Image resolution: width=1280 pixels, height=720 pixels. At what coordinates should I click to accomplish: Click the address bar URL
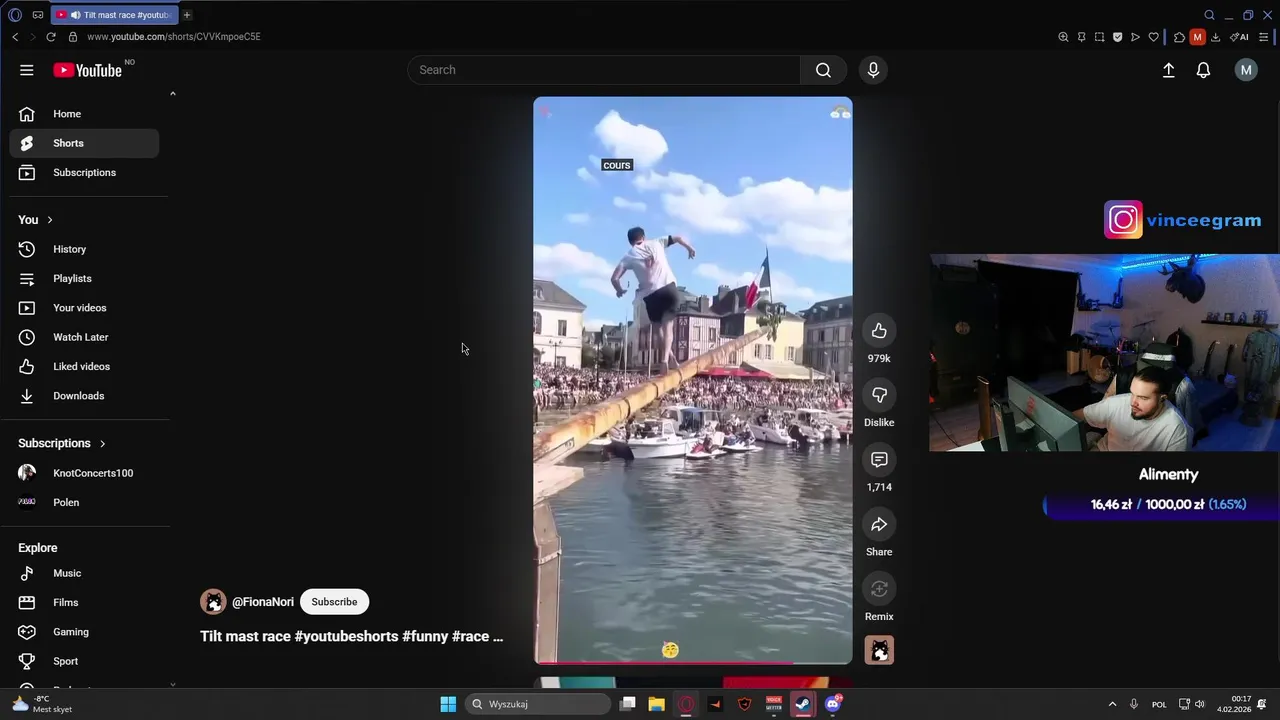coord(174,37)
